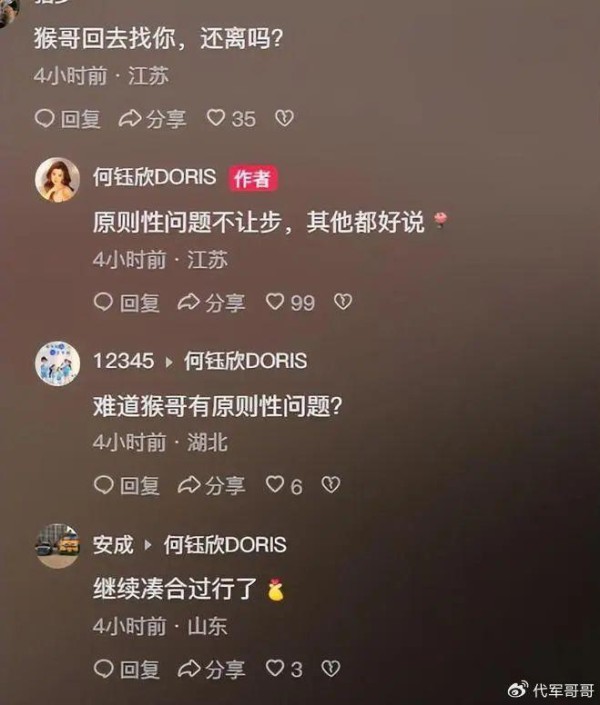Dislike 安成's comment with broken heart

[x=331, y=669]
